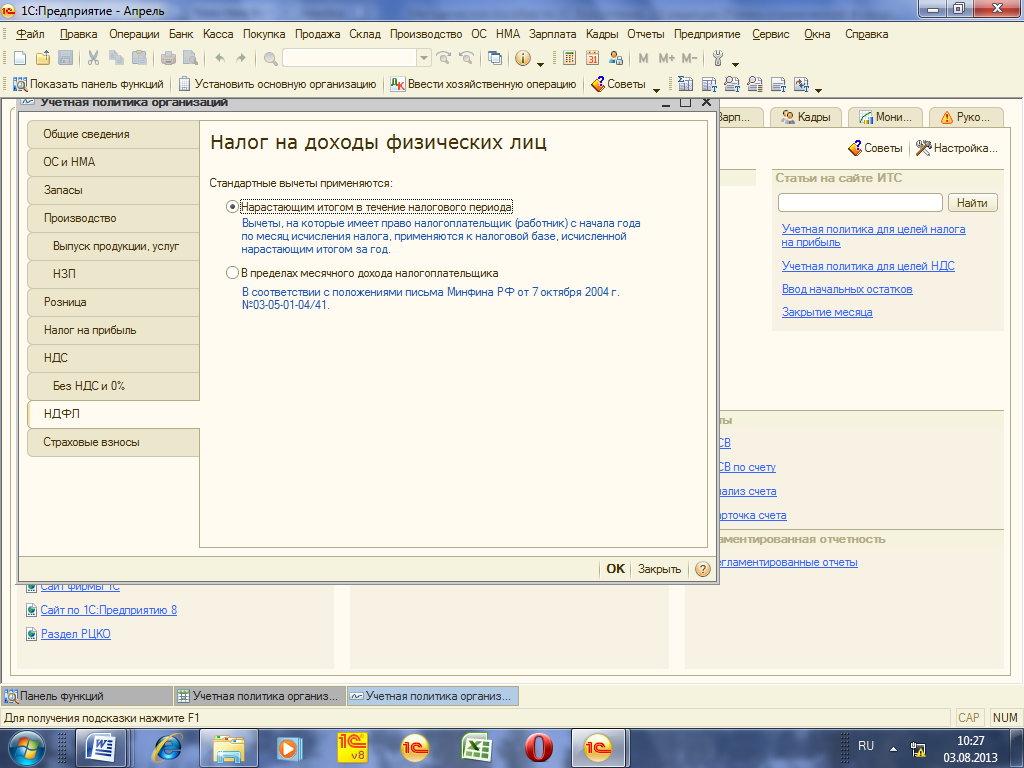The height and width of the screenshot is (768, 1024).
Task: Open link Учетная политика для целей НДС
Action: pos(868,266)
